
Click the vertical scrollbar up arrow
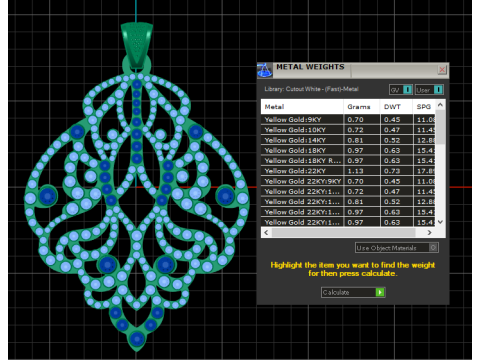tap(440, 105)
